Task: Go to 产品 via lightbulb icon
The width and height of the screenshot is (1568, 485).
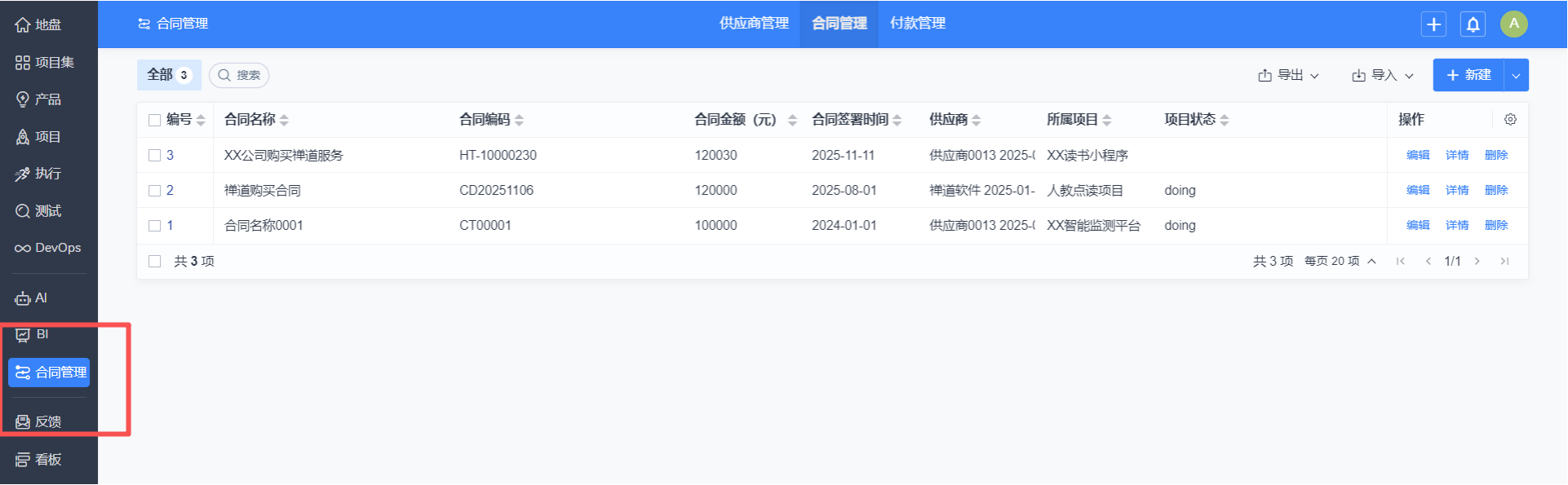Action: (x=23, y=99)
